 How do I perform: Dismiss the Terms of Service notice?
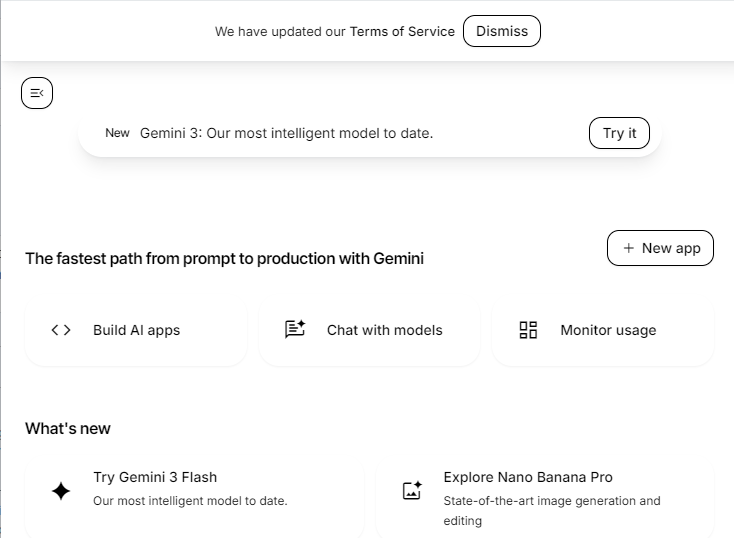(502, 31)
